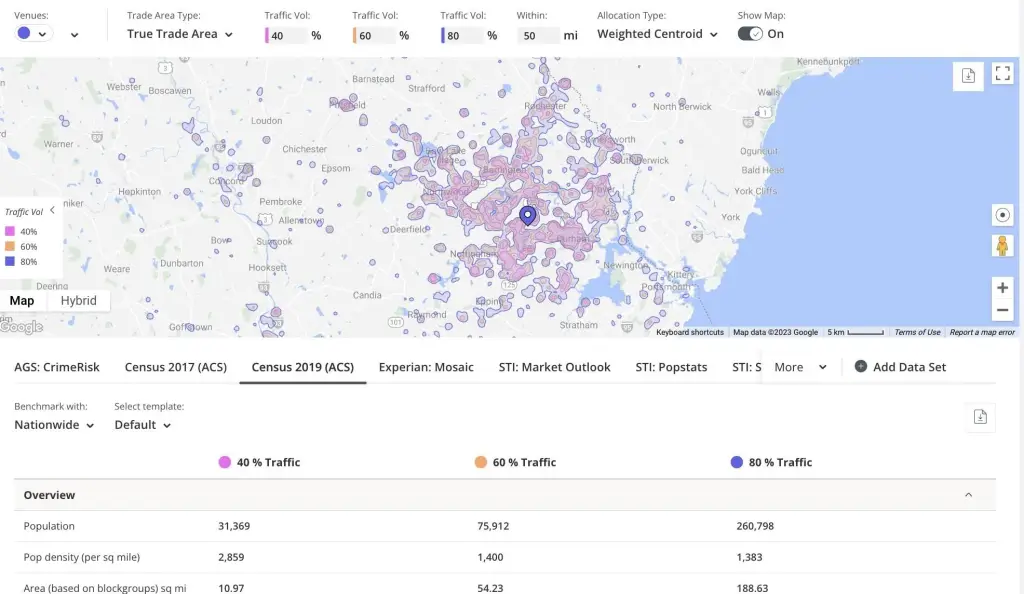Zoom out on the map
This screenshot has width=1024, height=594.
pyautogui.click(x=1002, y=310)
